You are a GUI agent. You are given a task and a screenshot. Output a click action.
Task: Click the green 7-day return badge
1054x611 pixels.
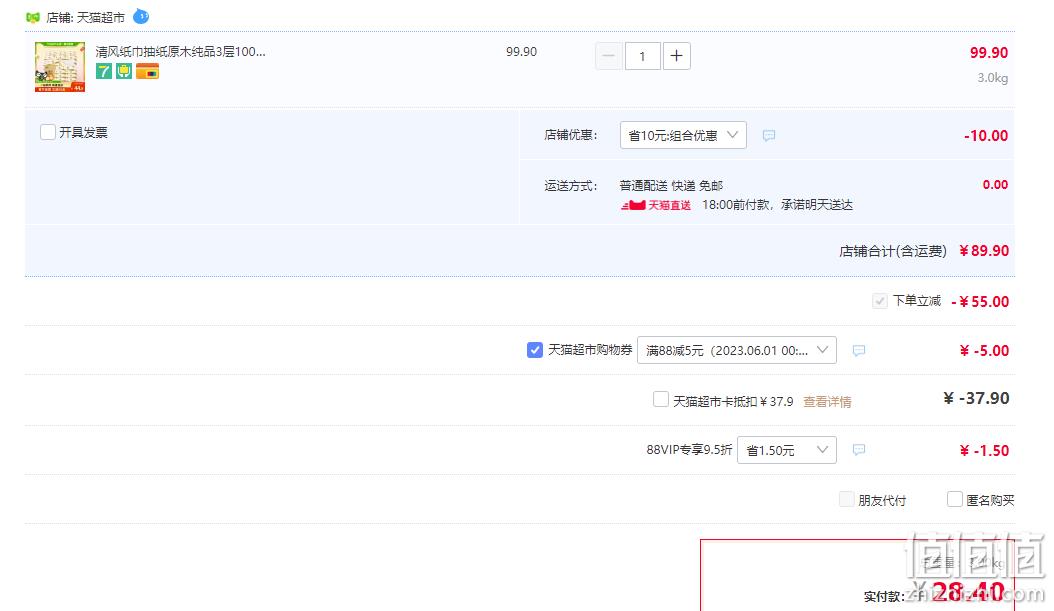click(x=104, y=71)
